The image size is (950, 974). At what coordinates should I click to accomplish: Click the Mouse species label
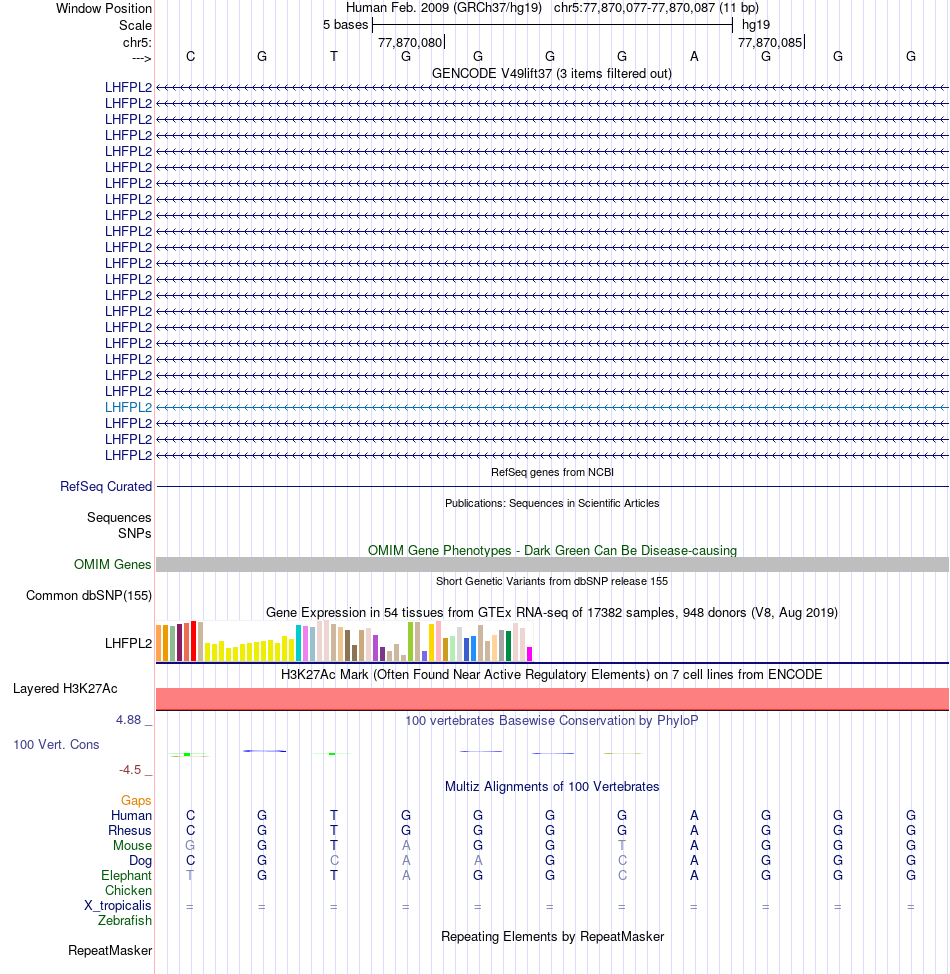(x=132, y=845)
